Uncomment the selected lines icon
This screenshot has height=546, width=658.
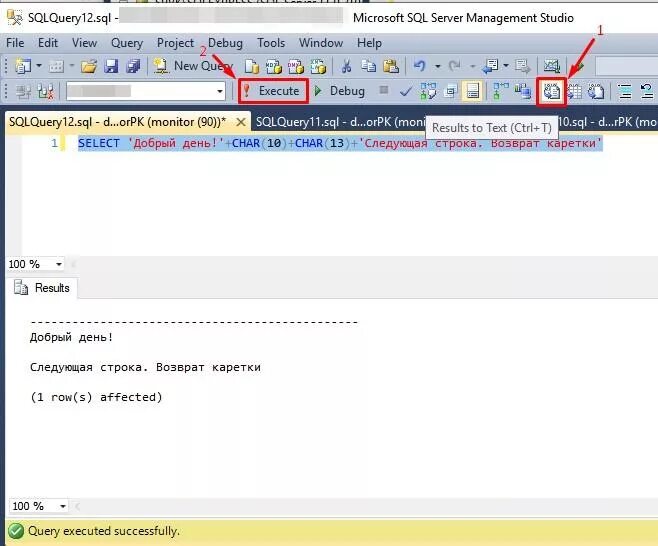[647, 91]
